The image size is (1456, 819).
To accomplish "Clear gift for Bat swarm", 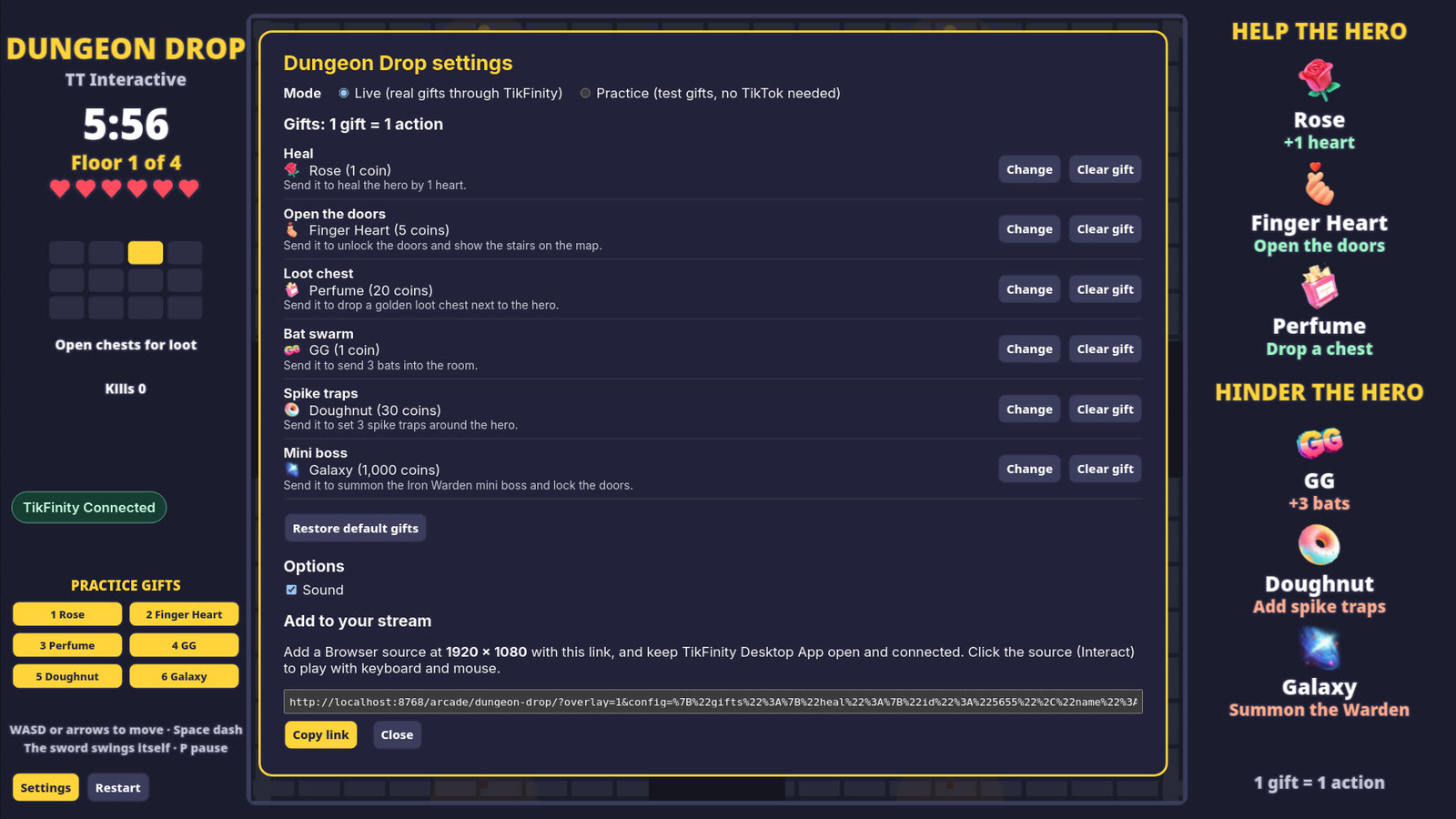I will [x=1105, y=349].
